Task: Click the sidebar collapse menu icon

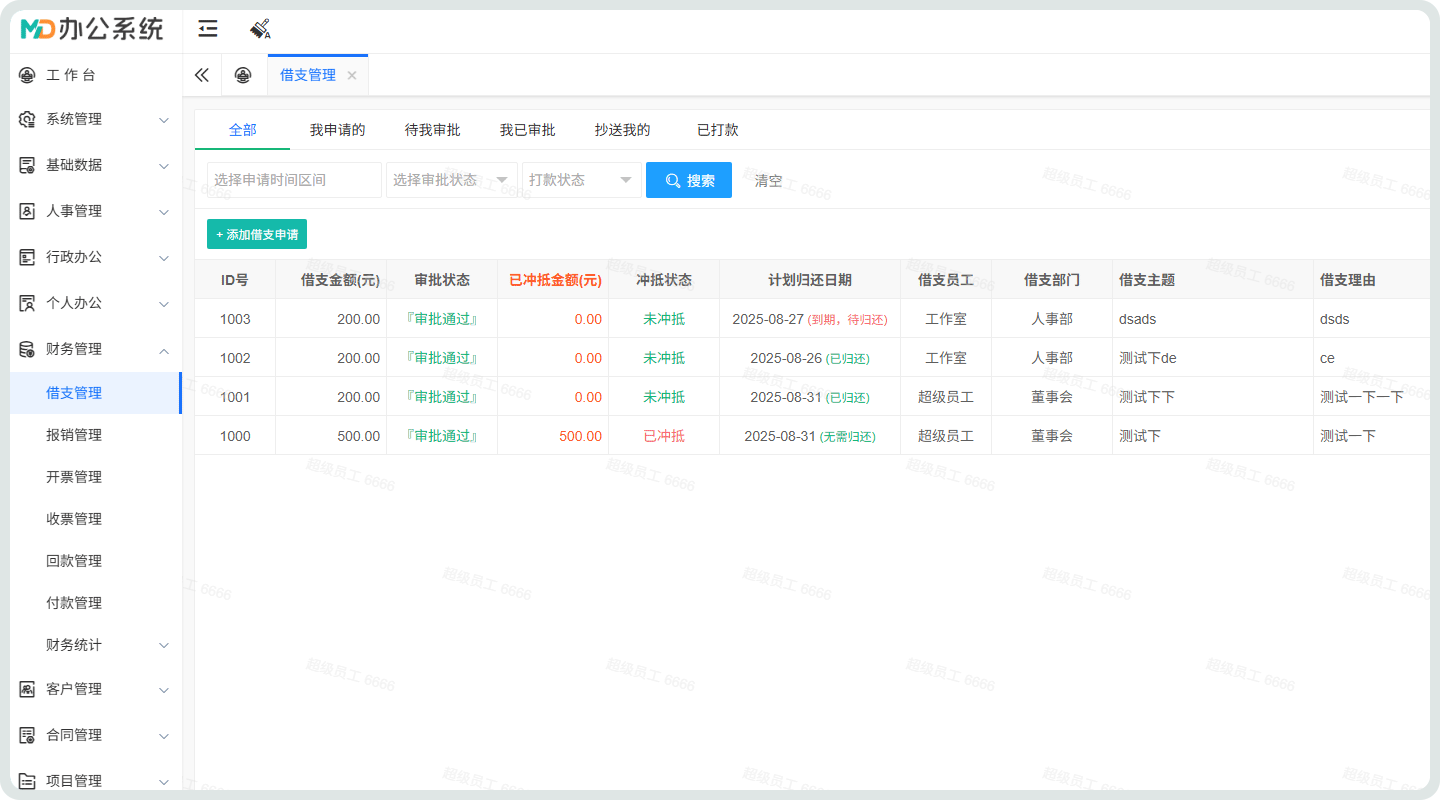Action: (x=208, y=29)
